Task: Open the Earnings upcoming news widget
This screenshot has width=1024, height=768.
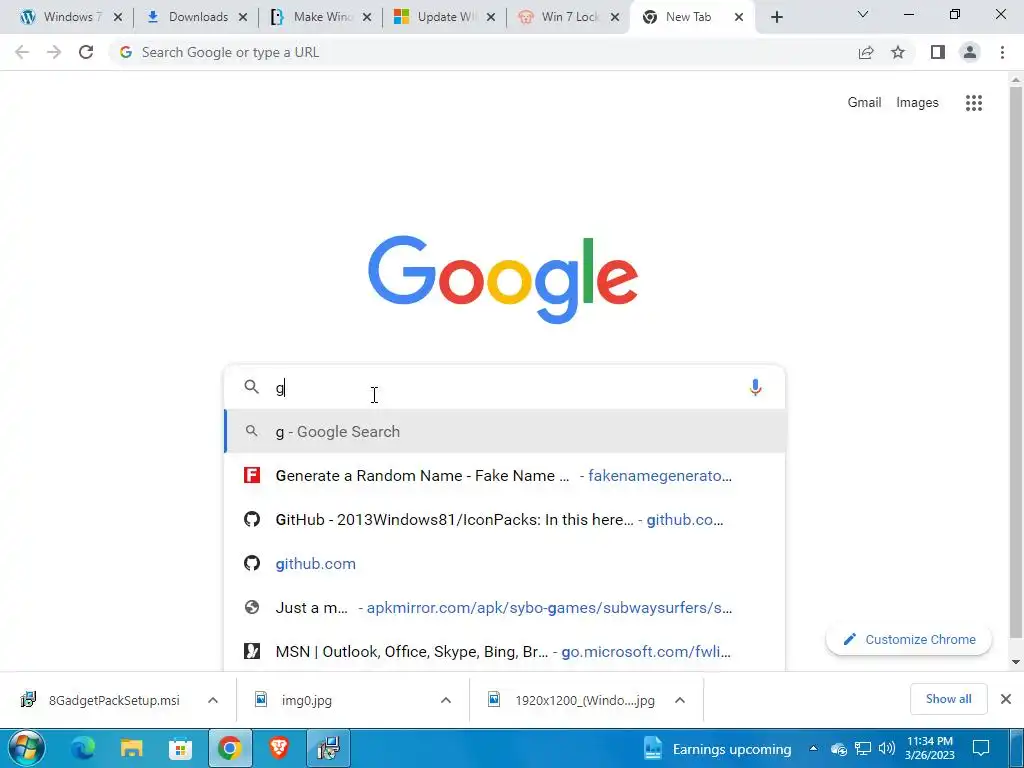Action: coord(717,748)
